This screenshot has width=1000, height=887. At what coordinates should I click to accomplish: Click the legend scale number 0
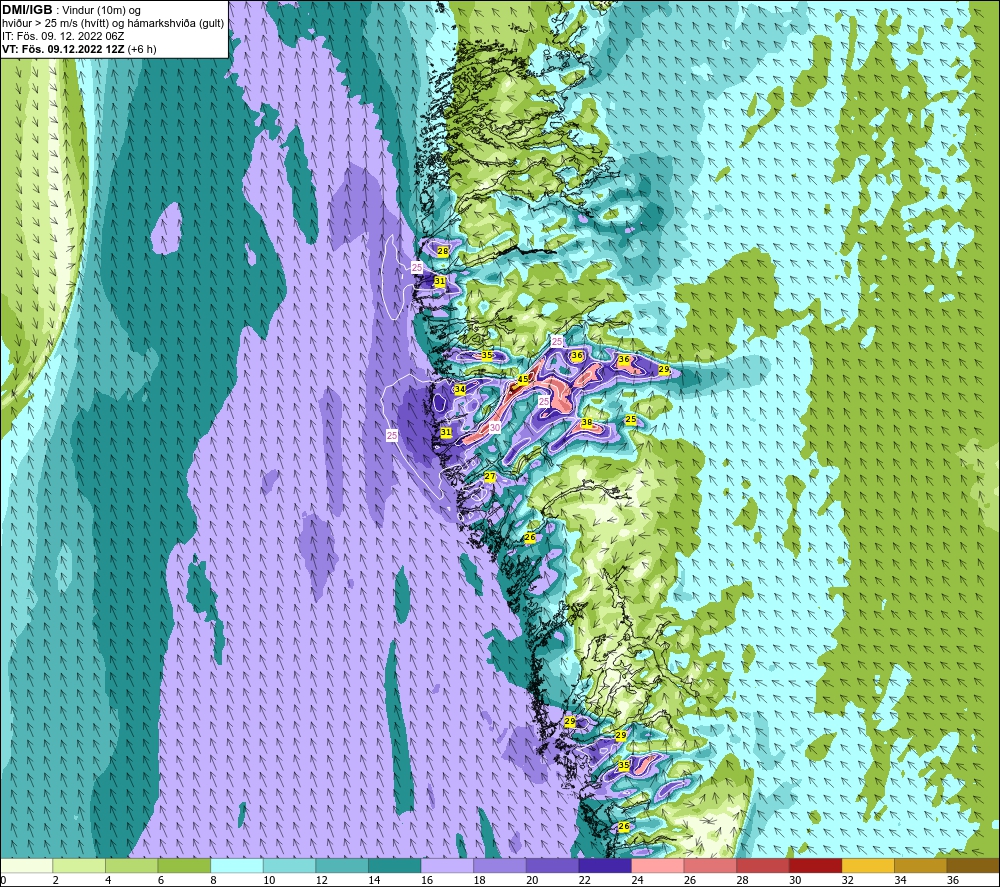3,881
